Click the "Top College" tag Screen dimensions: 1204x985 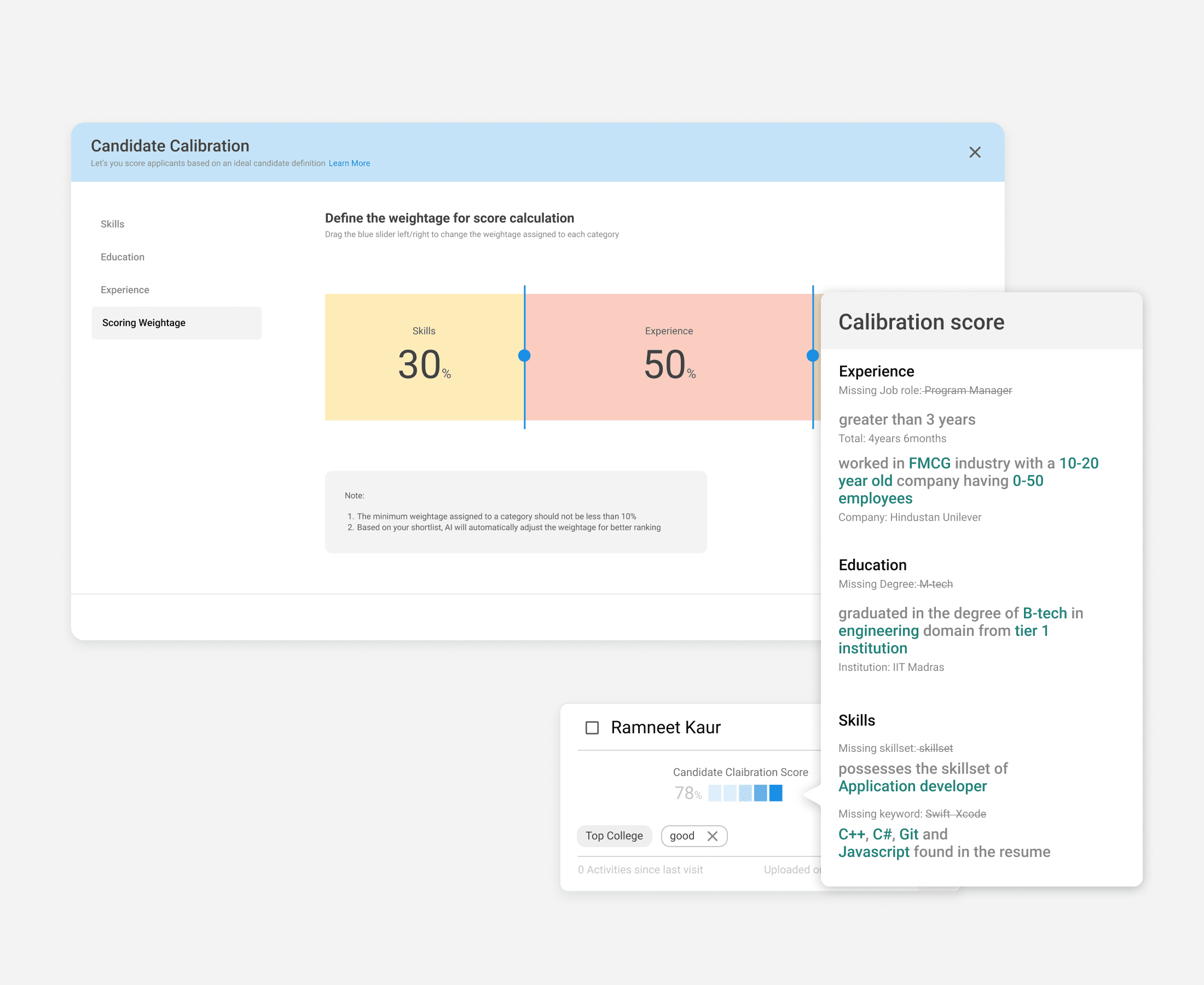[x=614, y=835]
